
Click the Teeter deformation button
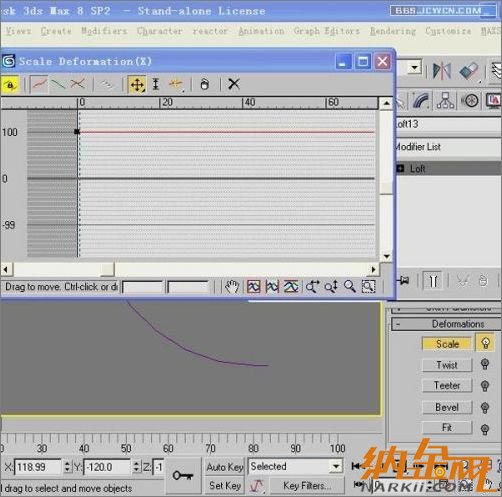(x=447, y=386)
